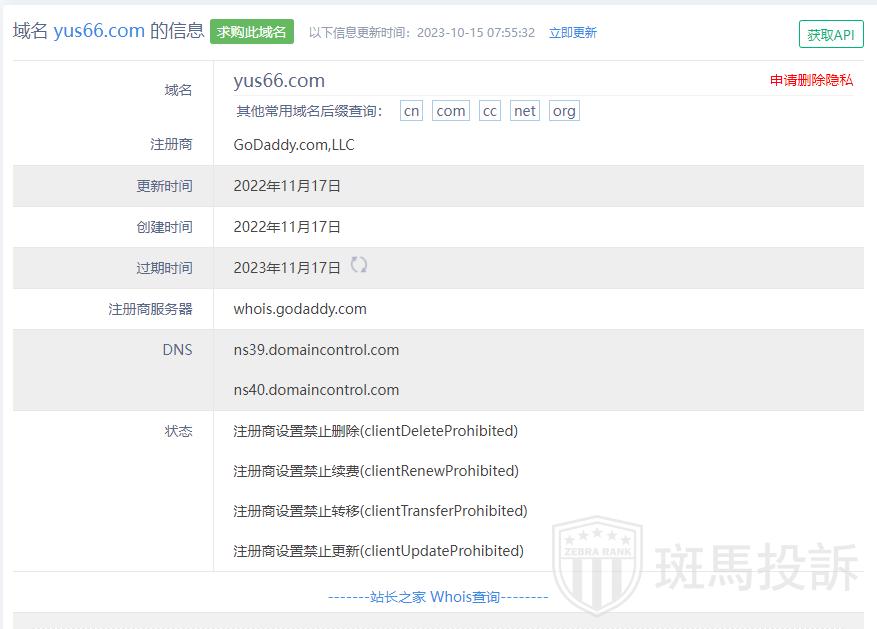Click the yus66.com value in the 域名 row
877x629 pixels.
[279, 81]
